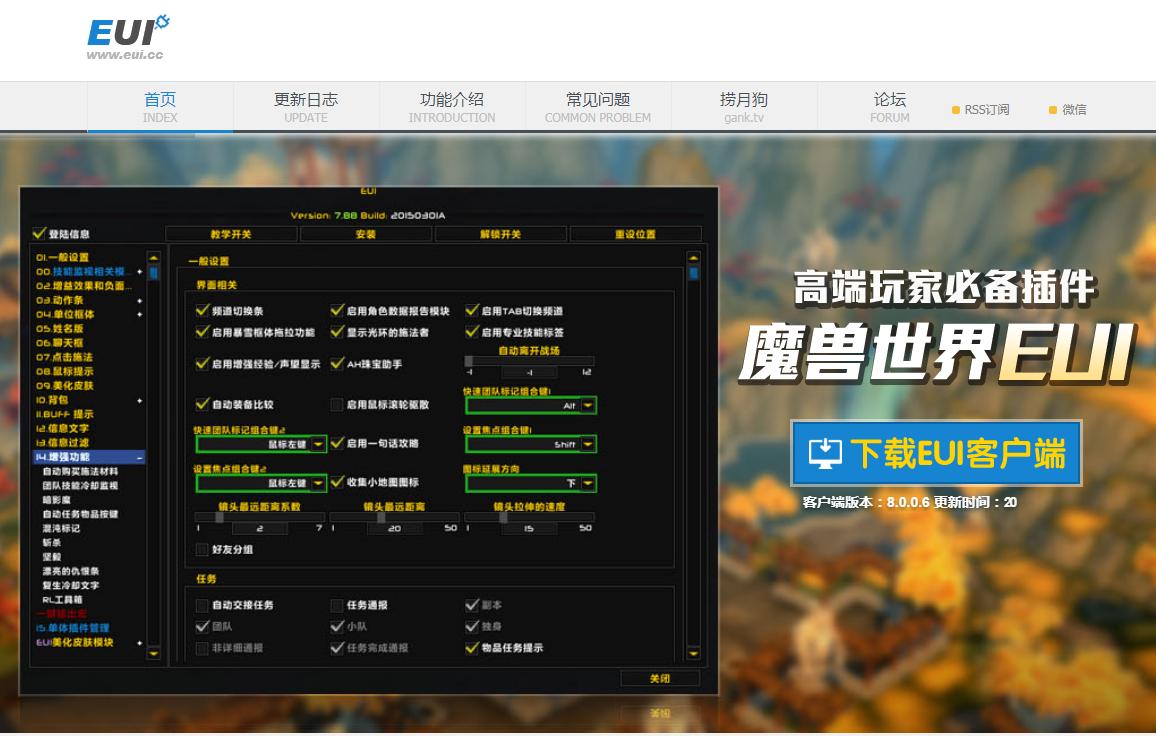
Task: Toggle 启用一句话攻略 checkbox
Action: tap(337, 443)
